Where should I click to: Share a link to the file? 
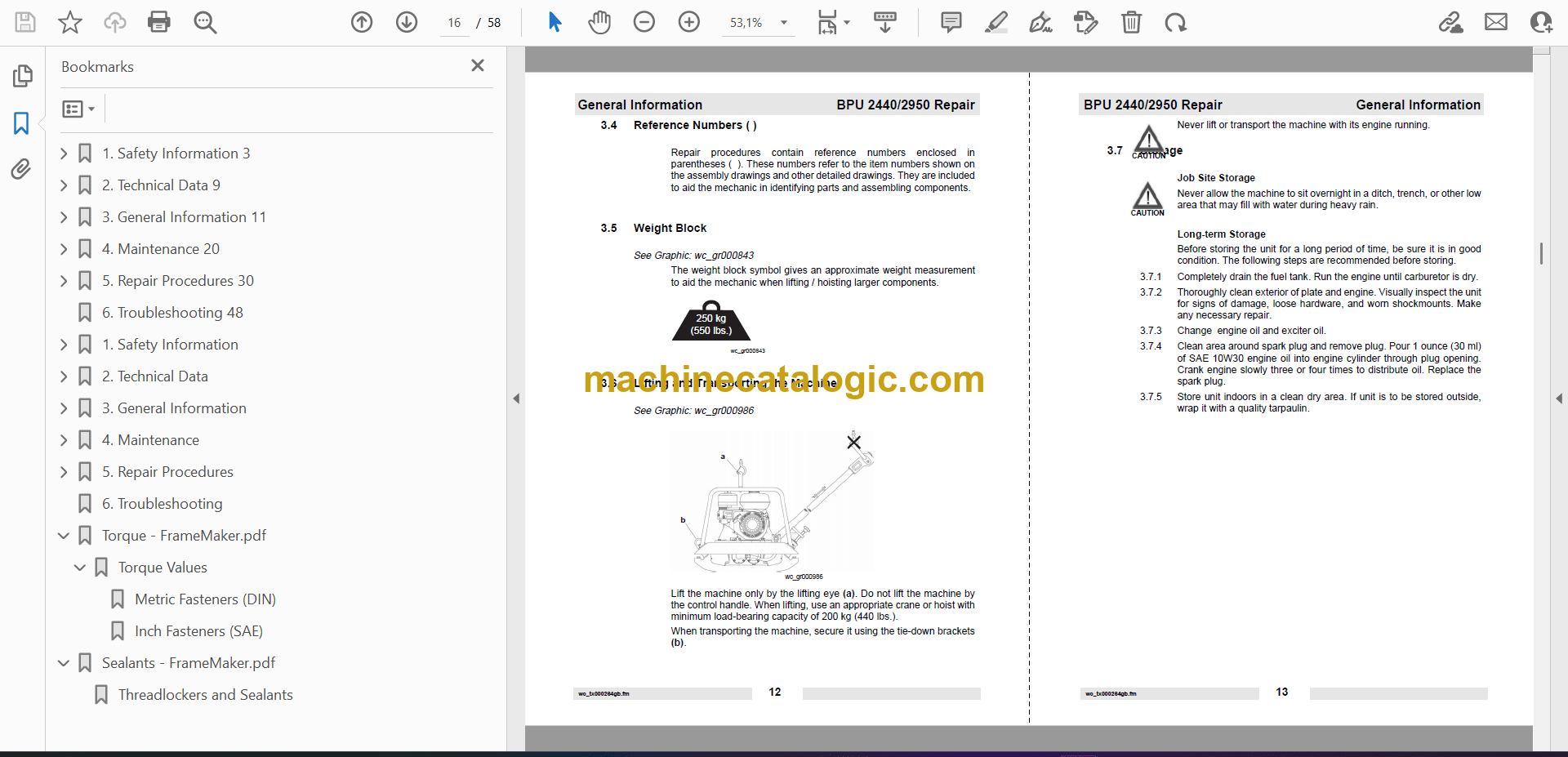(x=1451, y=22)
